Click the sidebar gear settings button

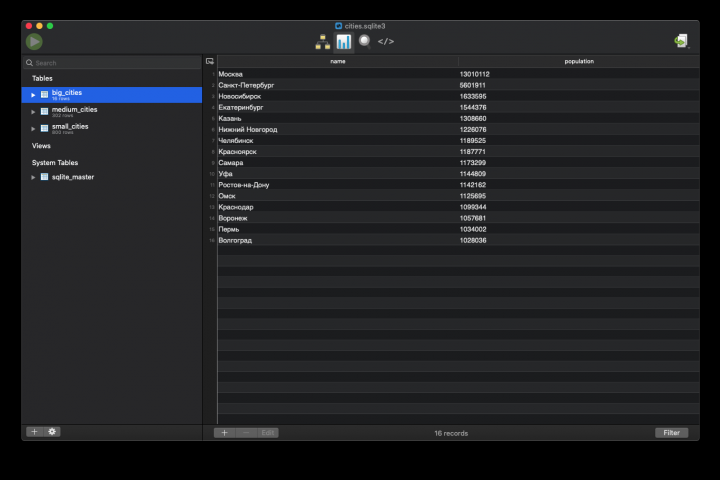52,432
